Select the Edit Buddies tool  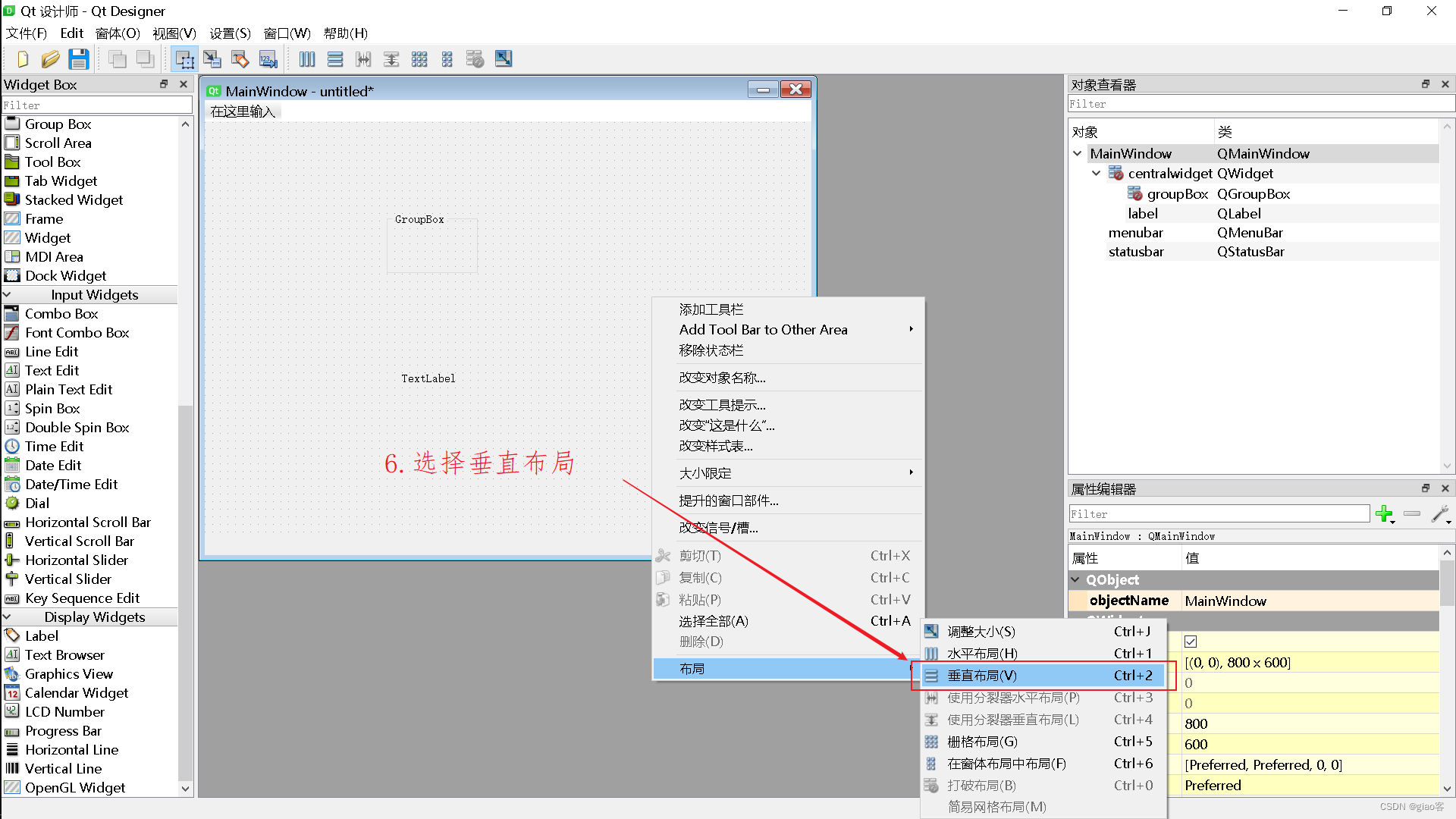tap(240, 58)
